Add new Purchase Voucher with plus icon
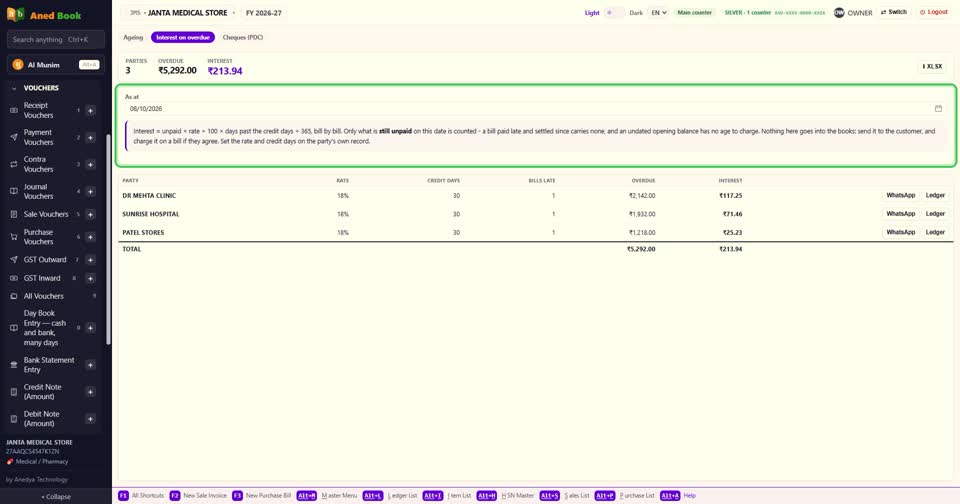 point(90,236)
